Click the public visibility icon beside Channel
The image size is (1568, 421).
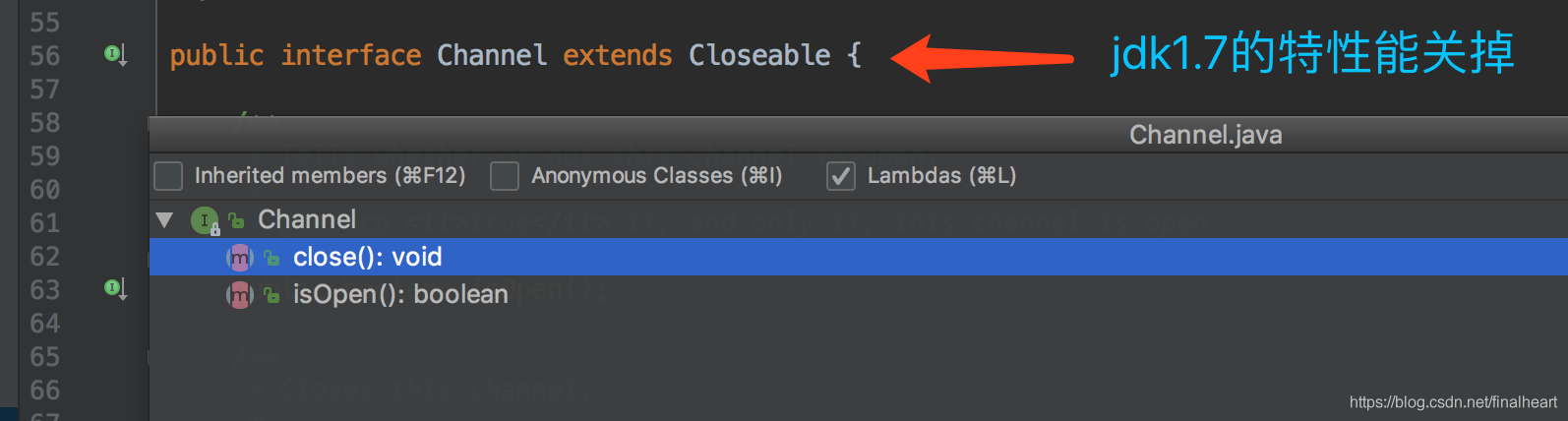click(x=236, y=221)
